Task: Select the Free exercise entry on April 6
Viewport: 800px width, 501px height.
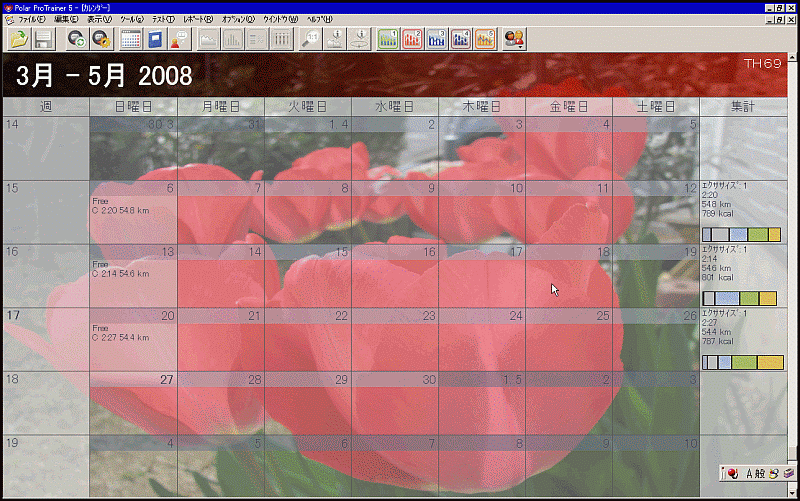Action: click(121, 206)
